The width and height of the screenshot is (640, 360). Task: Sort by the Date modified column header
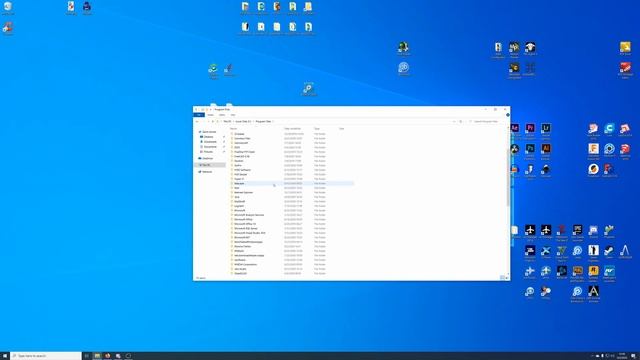(292, 129)
